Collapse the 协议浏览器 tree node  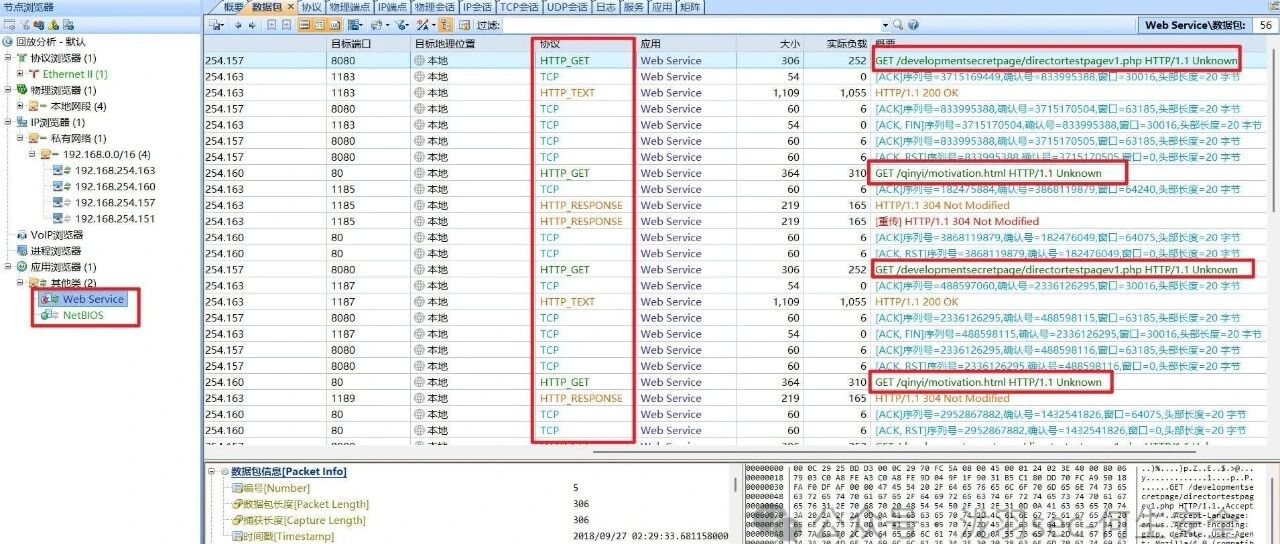(x=7, y=58)
